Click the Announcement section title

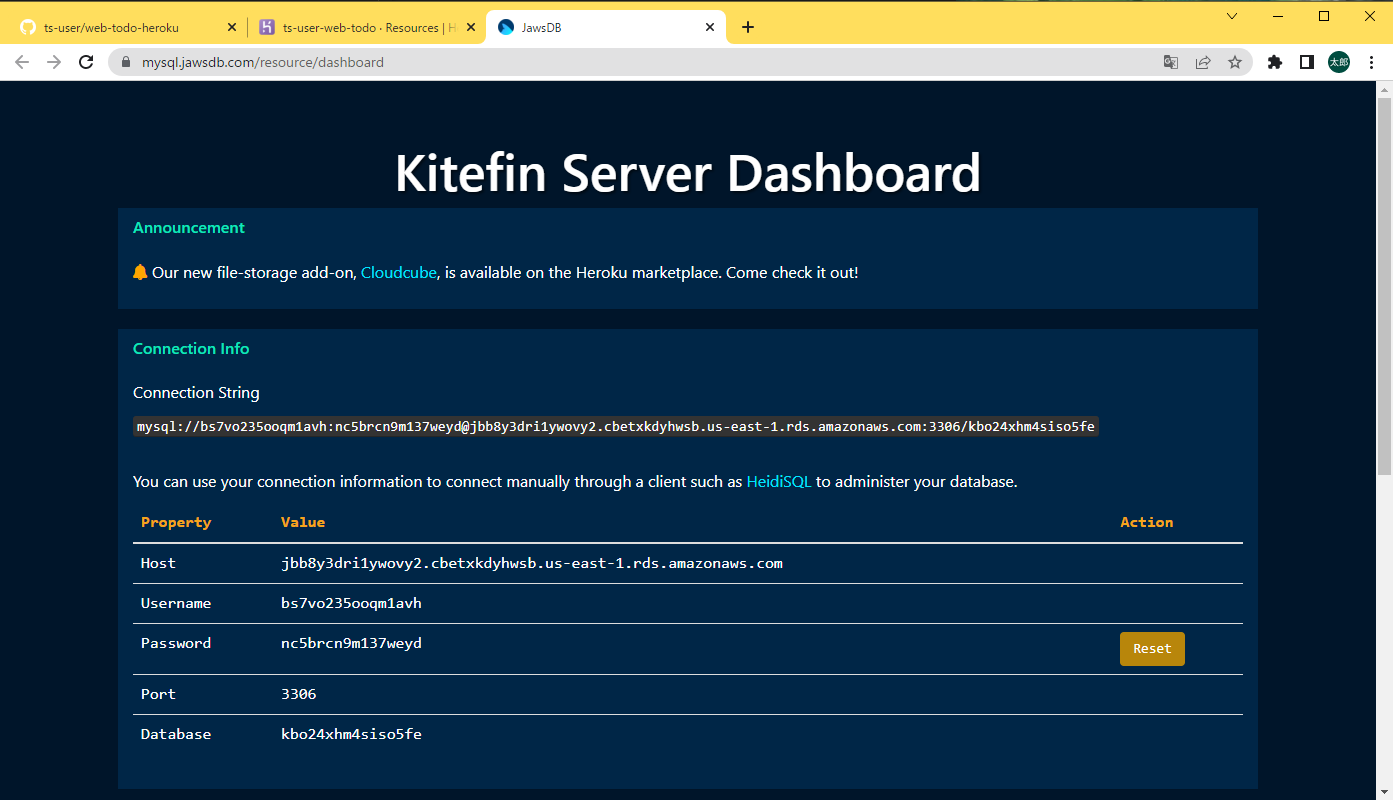pyautogui.click(x=189, y=228)
